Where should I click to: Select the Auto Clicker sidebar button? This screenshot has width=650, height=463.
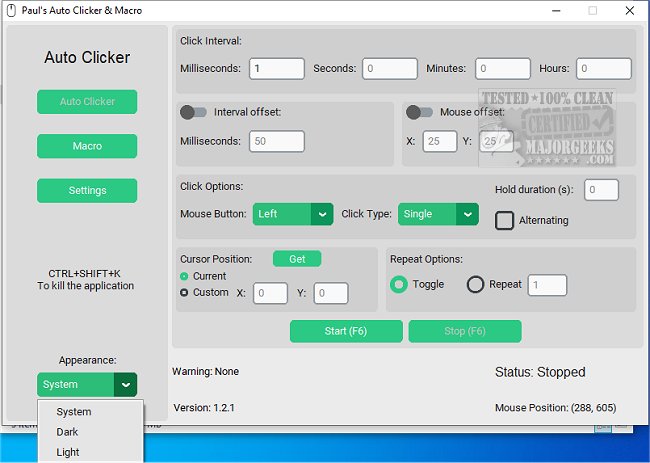87,102
